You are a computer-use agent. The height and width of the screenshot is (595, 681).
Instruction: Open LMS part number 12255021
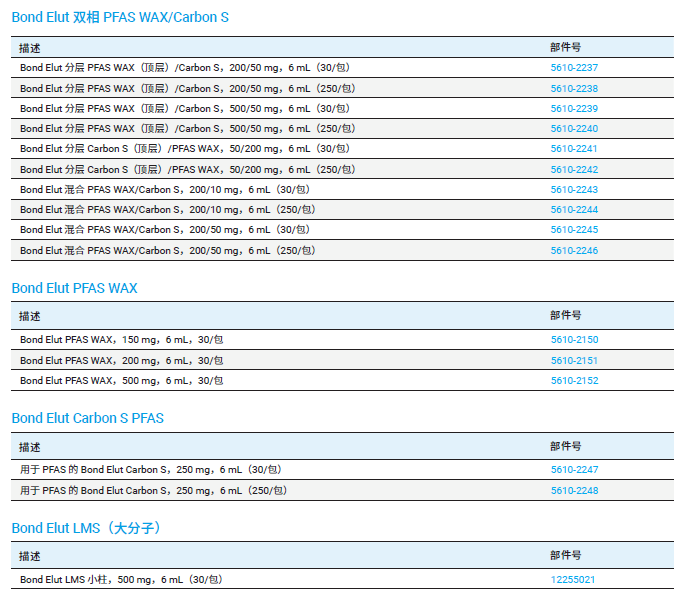pyautogui.click(x=573, y=580)
